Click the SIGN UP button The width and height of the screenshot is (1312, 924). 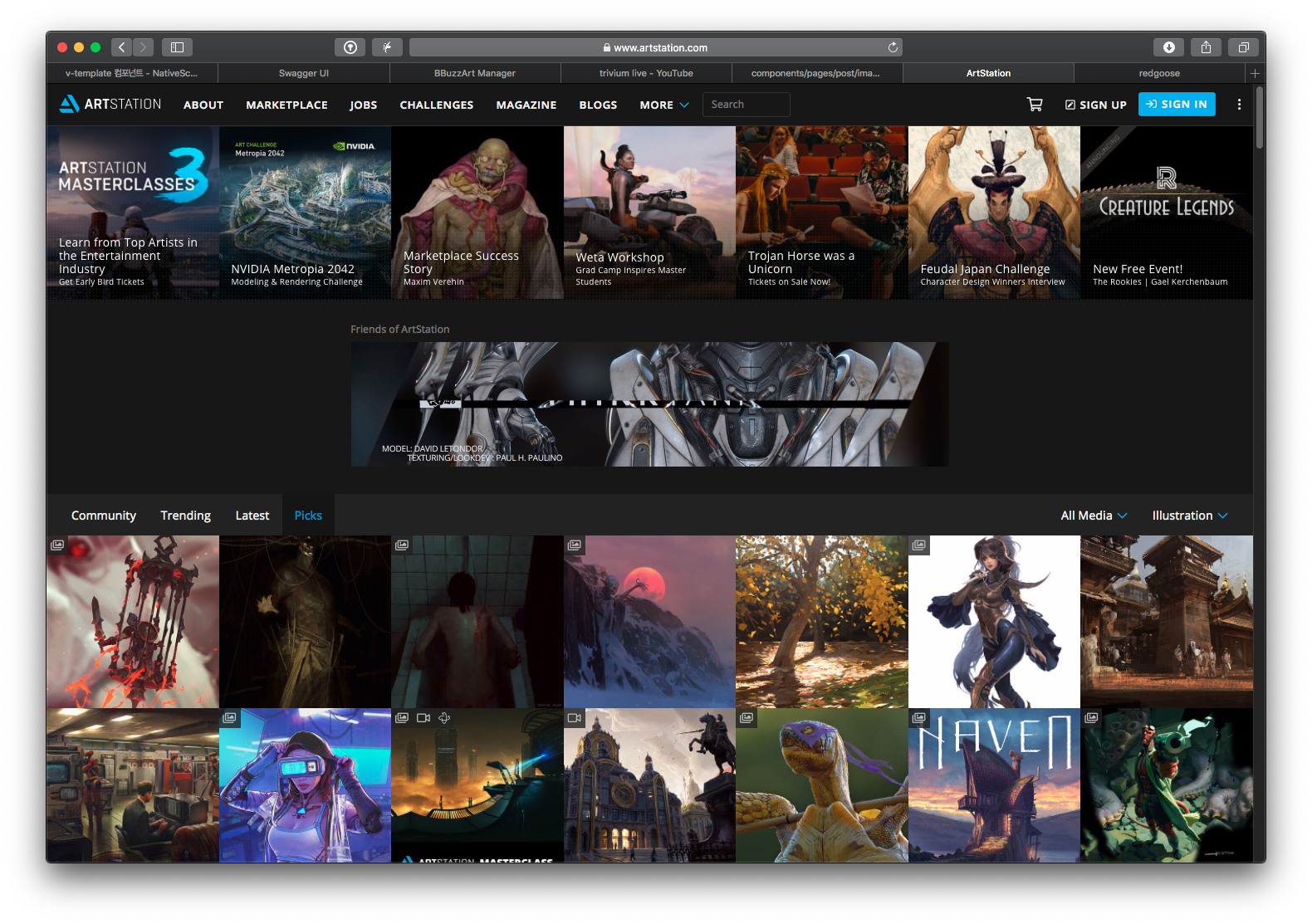pos(1095,105)
